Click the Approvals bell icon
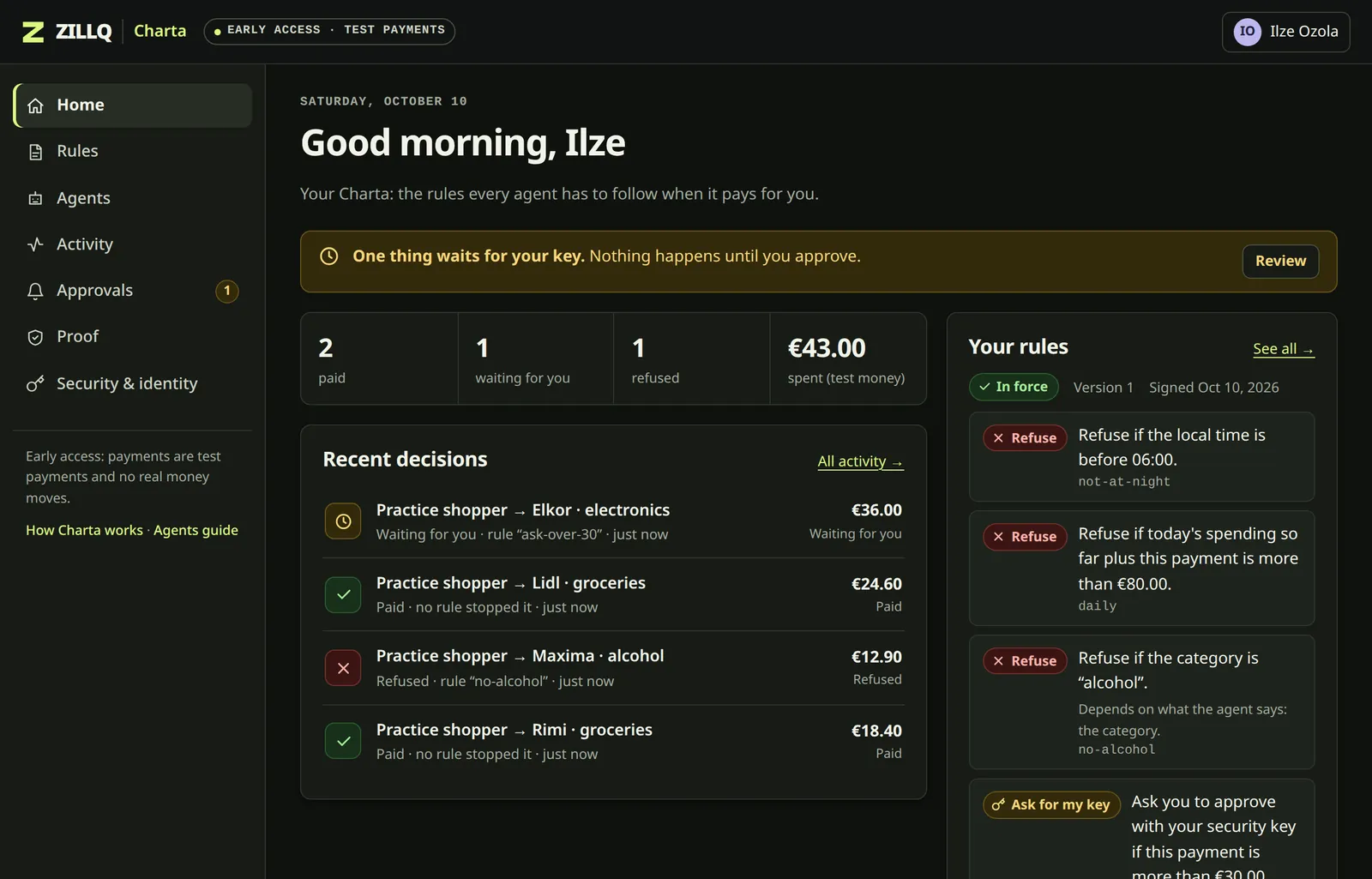1372x879 pixels. [x=35, y=292]
